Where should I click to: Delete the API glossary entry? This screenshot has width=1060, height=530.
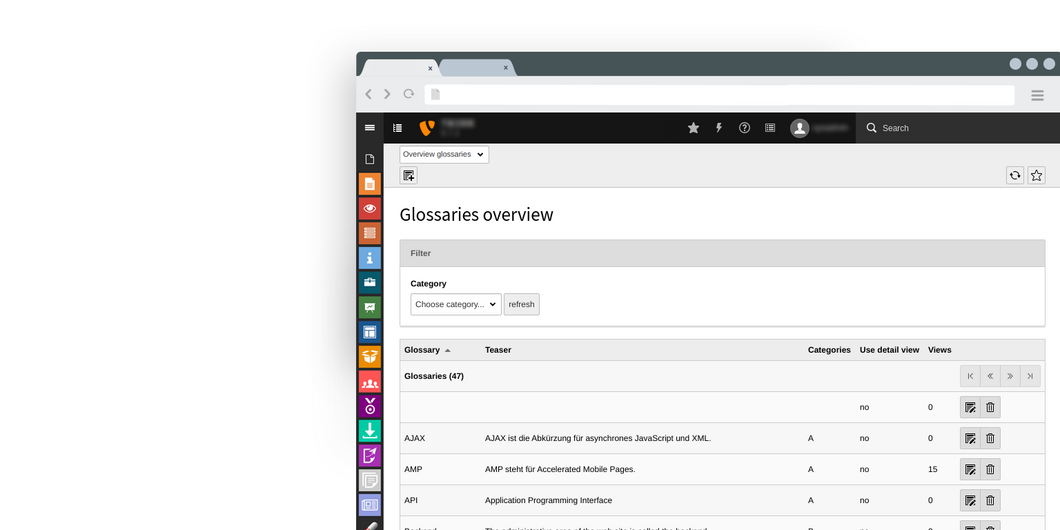[x=990, y=500]
